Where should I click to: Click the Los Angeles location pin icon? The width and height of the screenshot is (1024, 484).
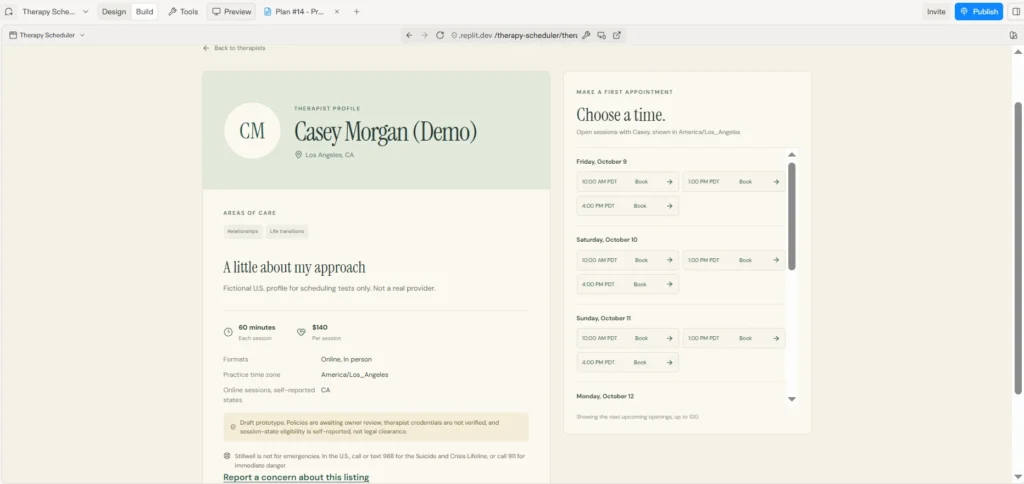[x=298, y=155]
